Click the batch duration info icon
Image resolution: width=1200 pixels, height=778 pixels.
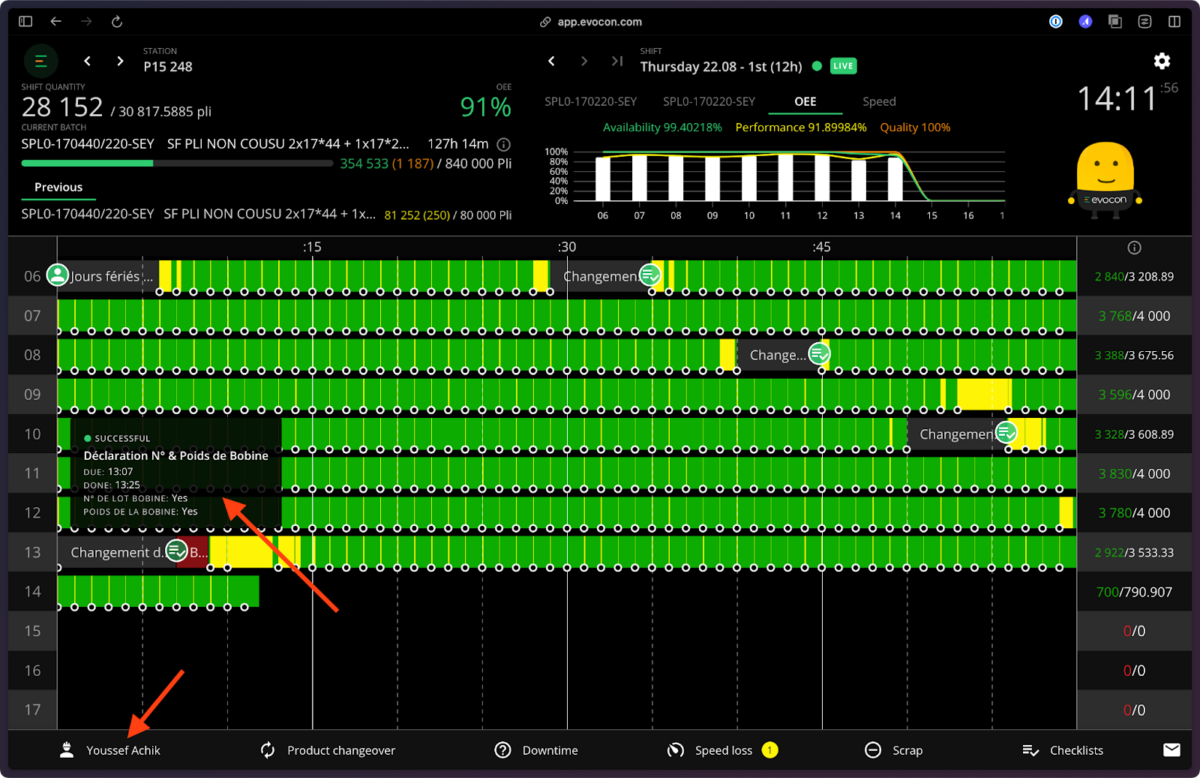point(504,144)
